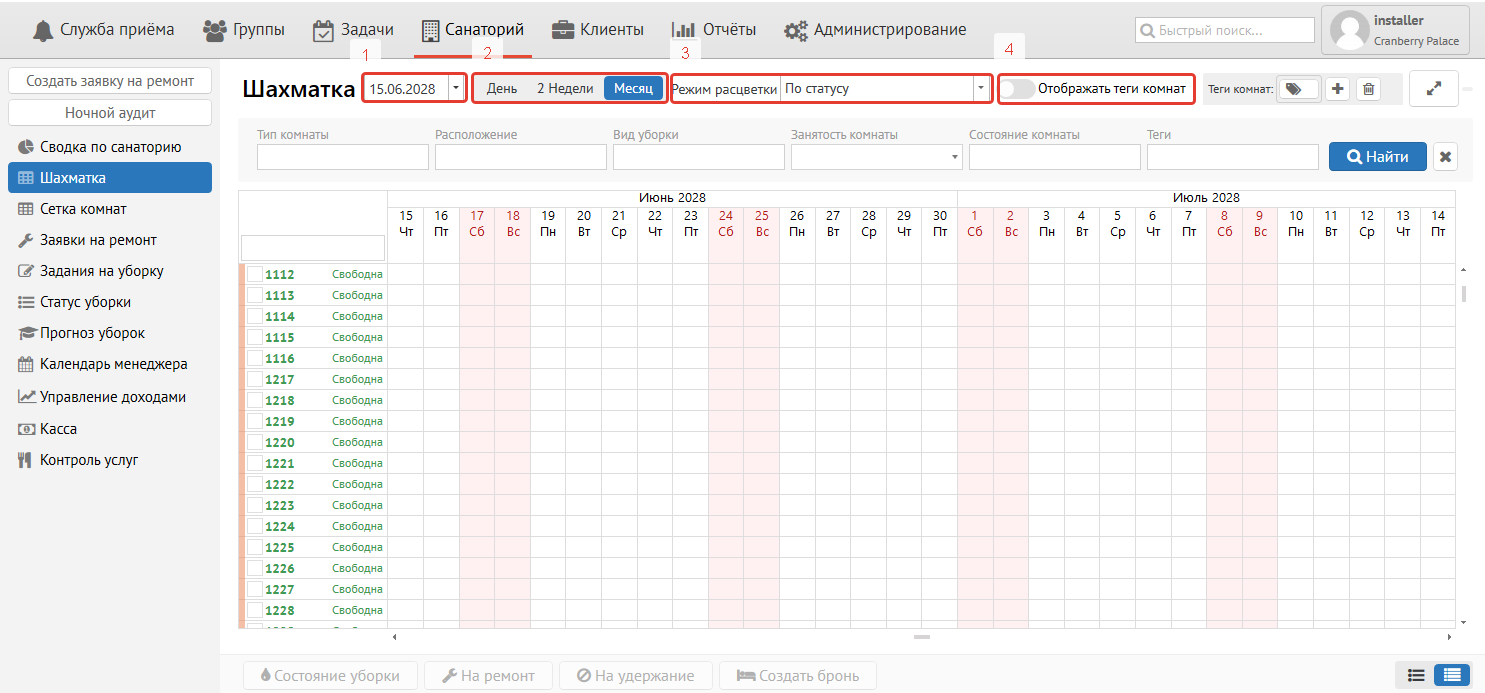This screenshot has width=1485, height=693.
Task: Click horizontal scrollbar thumb of chessboard
Action: 921,637
